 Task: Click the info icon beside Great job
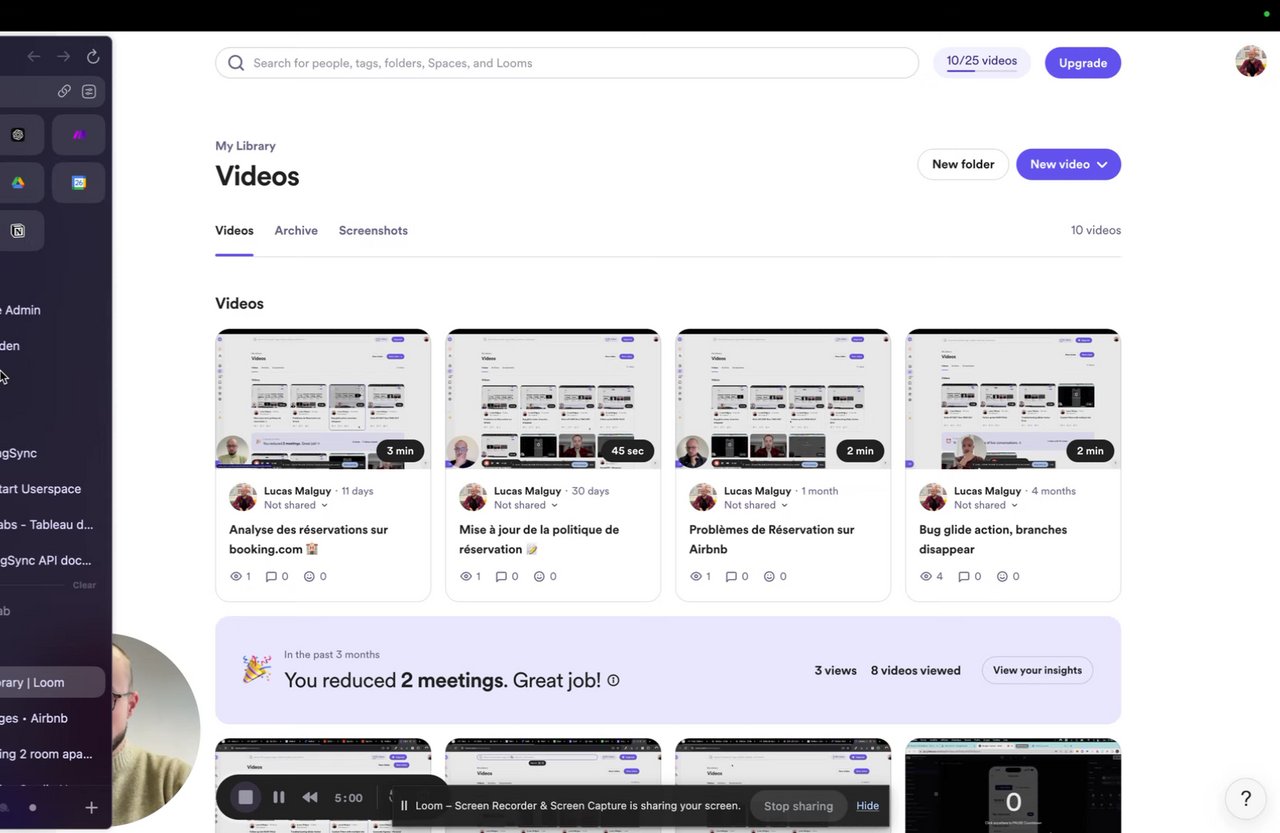(613, 681)
